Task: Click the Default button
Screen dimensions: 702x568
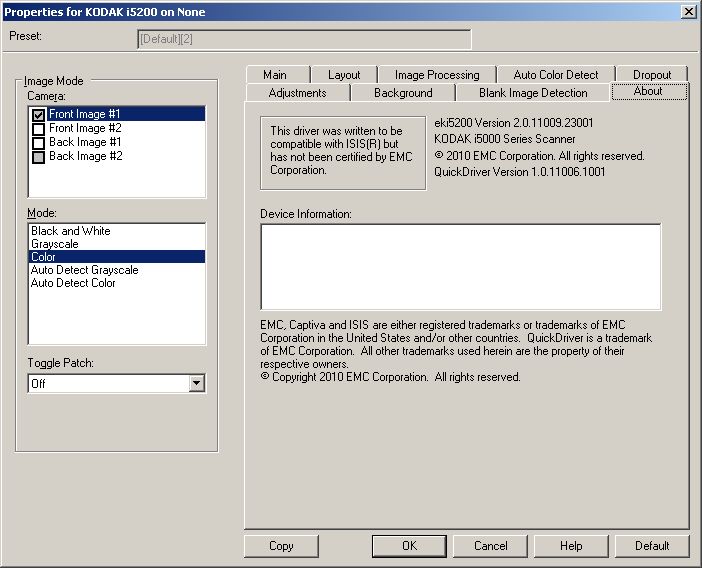Action: tap(652, 546)
